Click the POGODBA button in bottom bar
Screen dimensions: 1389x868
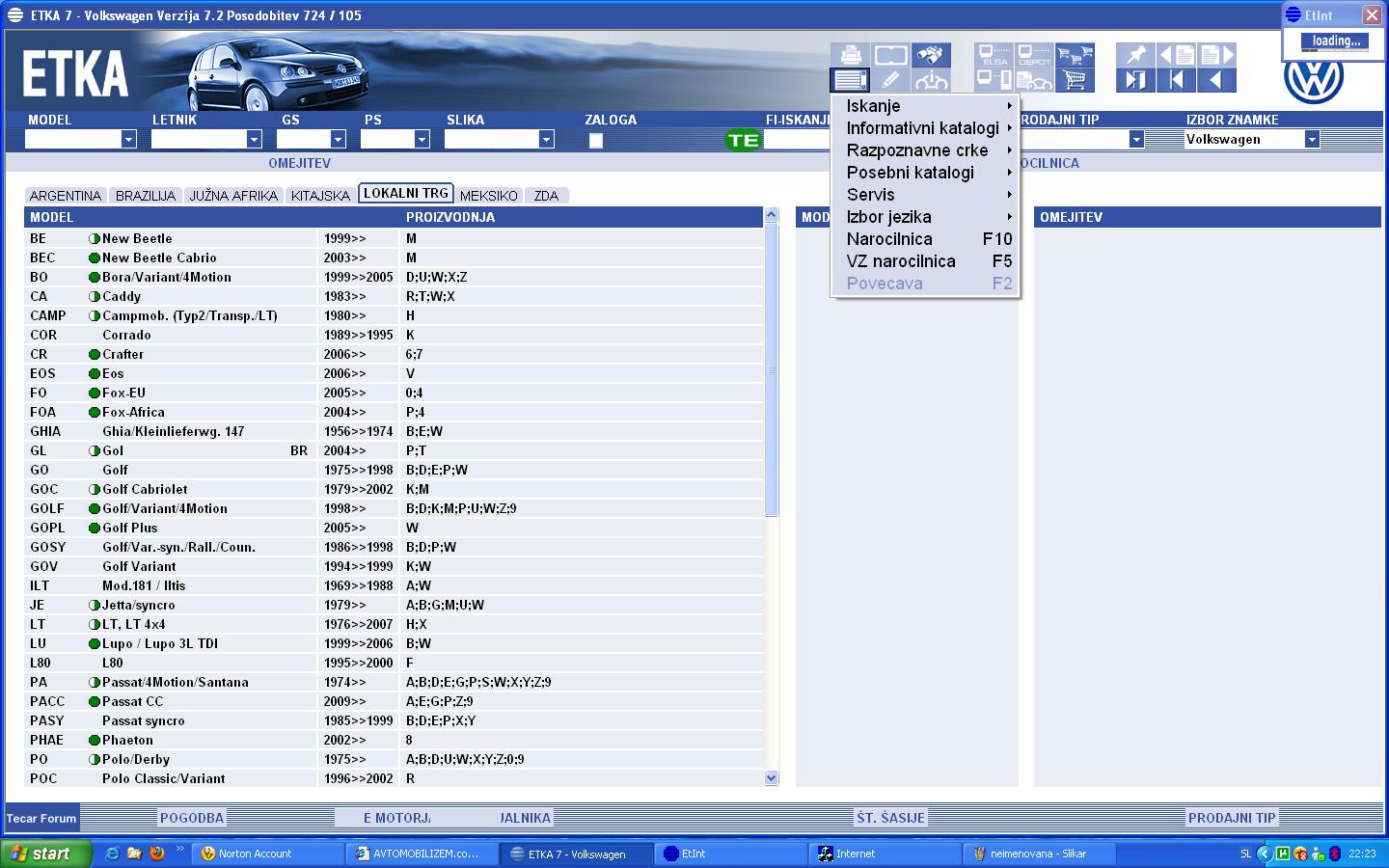(x=192, y=818)
